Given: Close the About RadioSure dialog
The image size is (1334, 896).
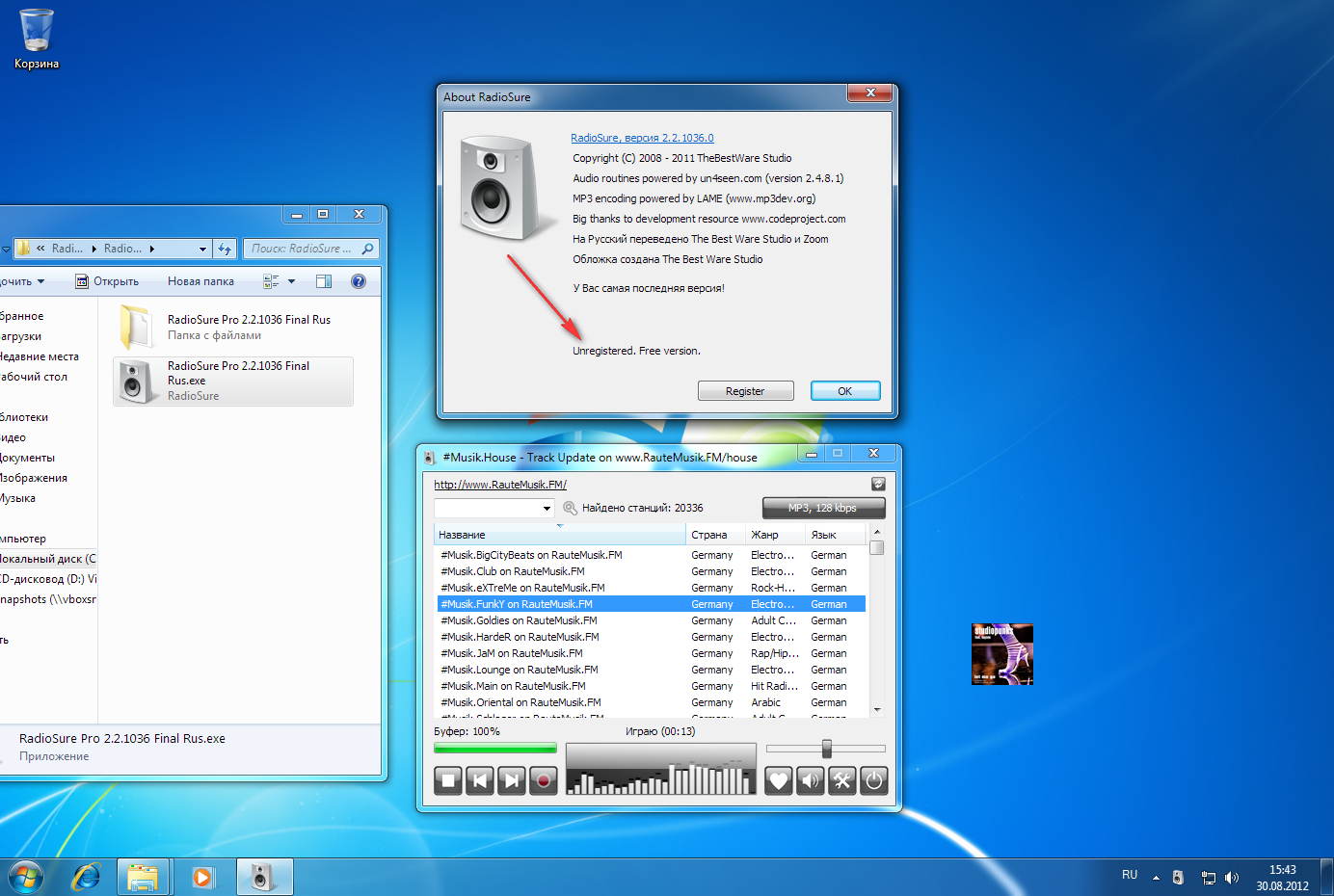Looking at the screenshot, I should [870, 92].
